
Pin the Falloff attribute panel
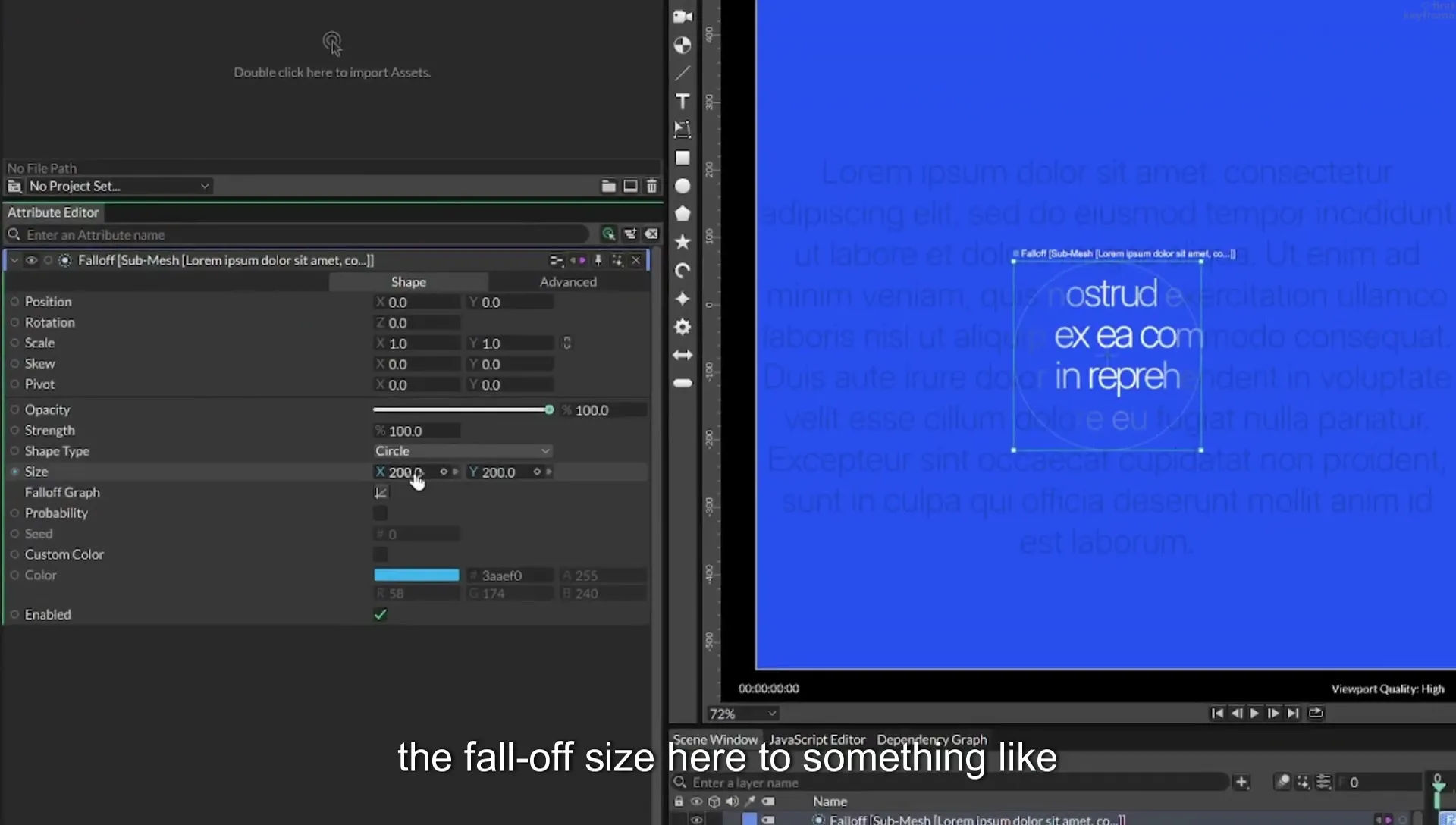pos(598,260)
